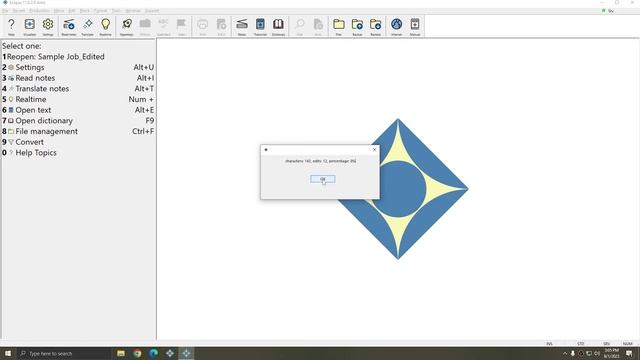
Task: Open the Dictionary book toolbar icon
Action: pyautogui.click(x=278, y=27)
